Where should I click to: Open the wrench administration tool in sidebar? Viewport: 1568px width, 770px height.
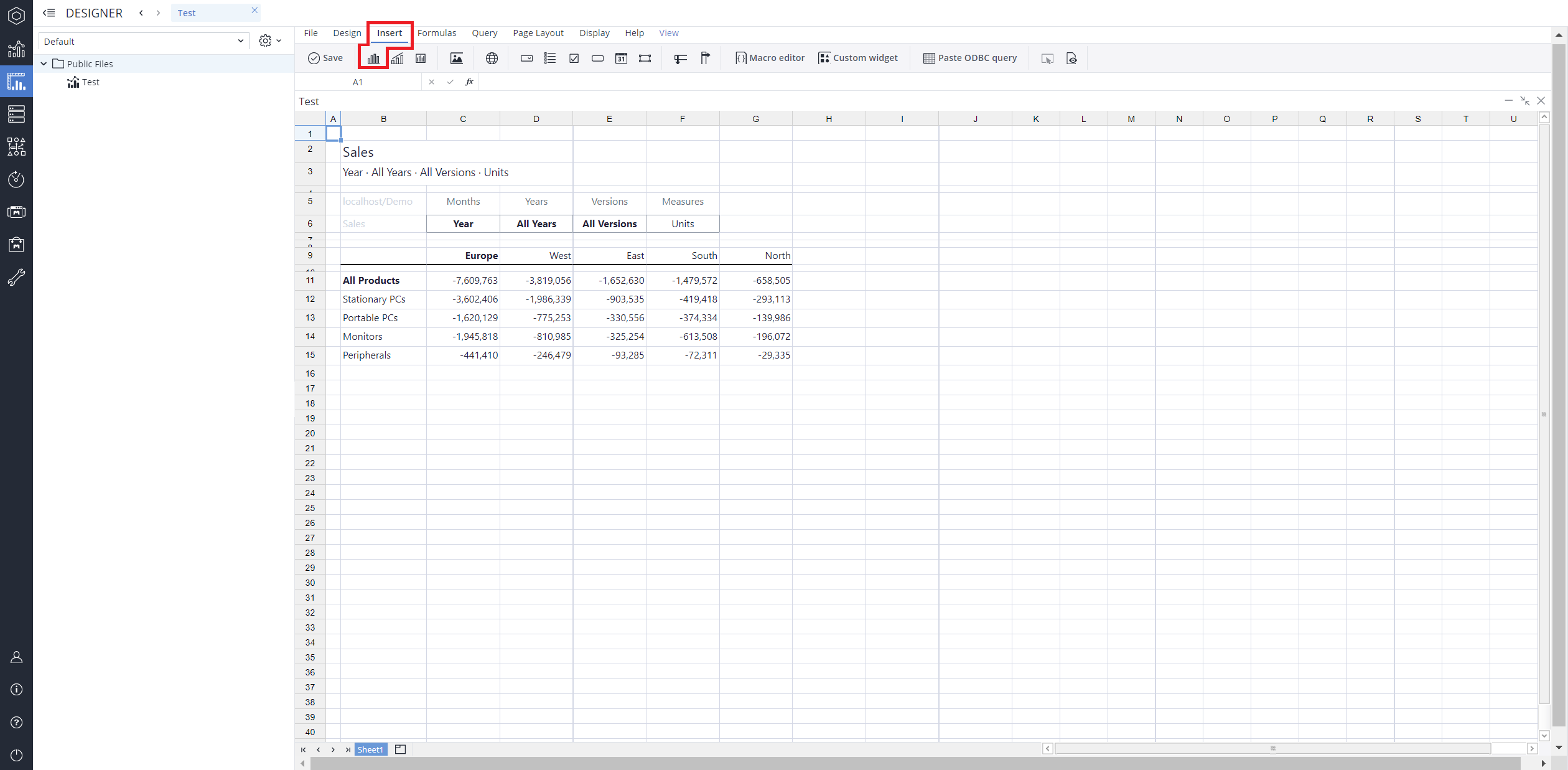[x=16, y=277]
